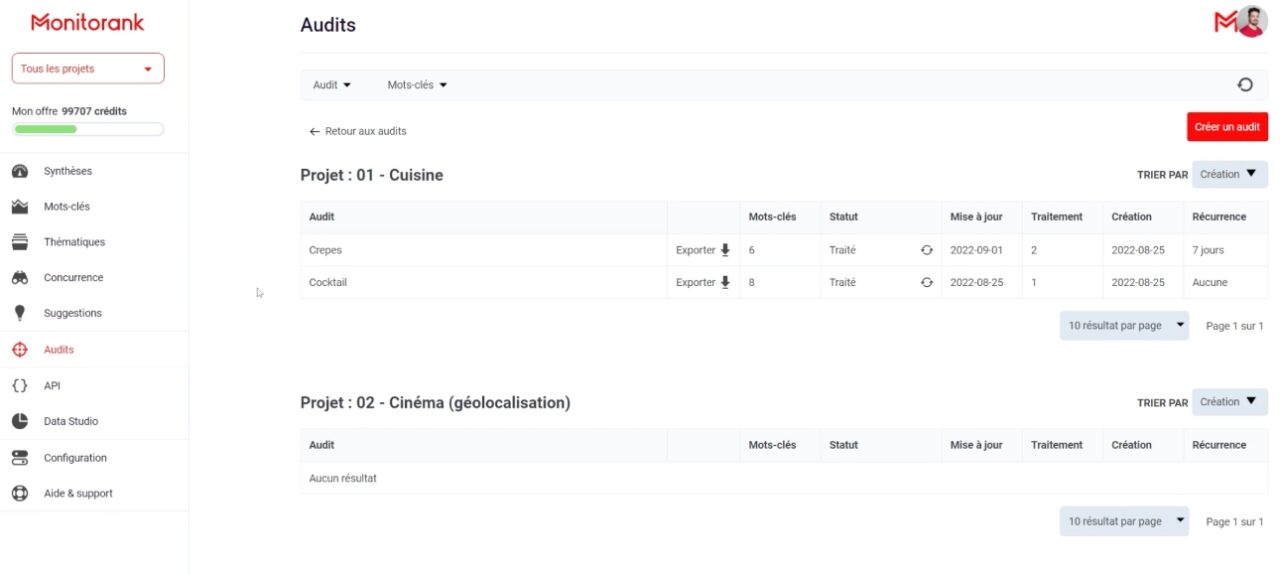The image size is (1280, 575).
Task: Click Traitement header in Cinéma table
Action: [x=1057, y=445]
